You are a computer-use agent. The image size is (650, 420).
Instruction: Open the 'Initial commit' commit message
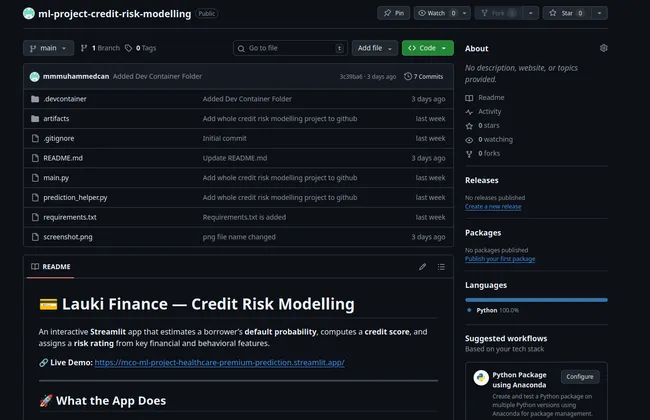(224, 138)
